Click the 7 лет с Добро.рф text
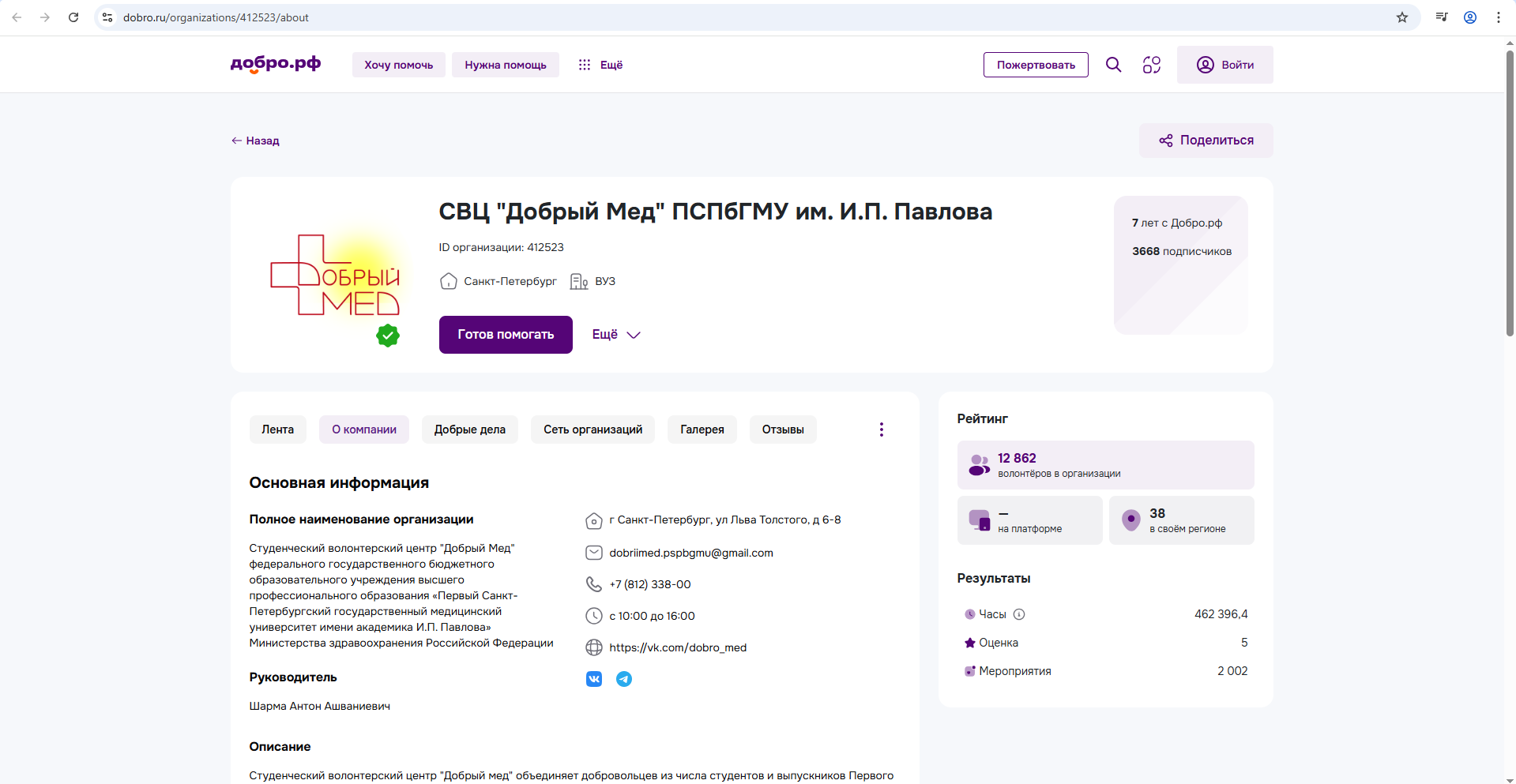 point(1177,223)
